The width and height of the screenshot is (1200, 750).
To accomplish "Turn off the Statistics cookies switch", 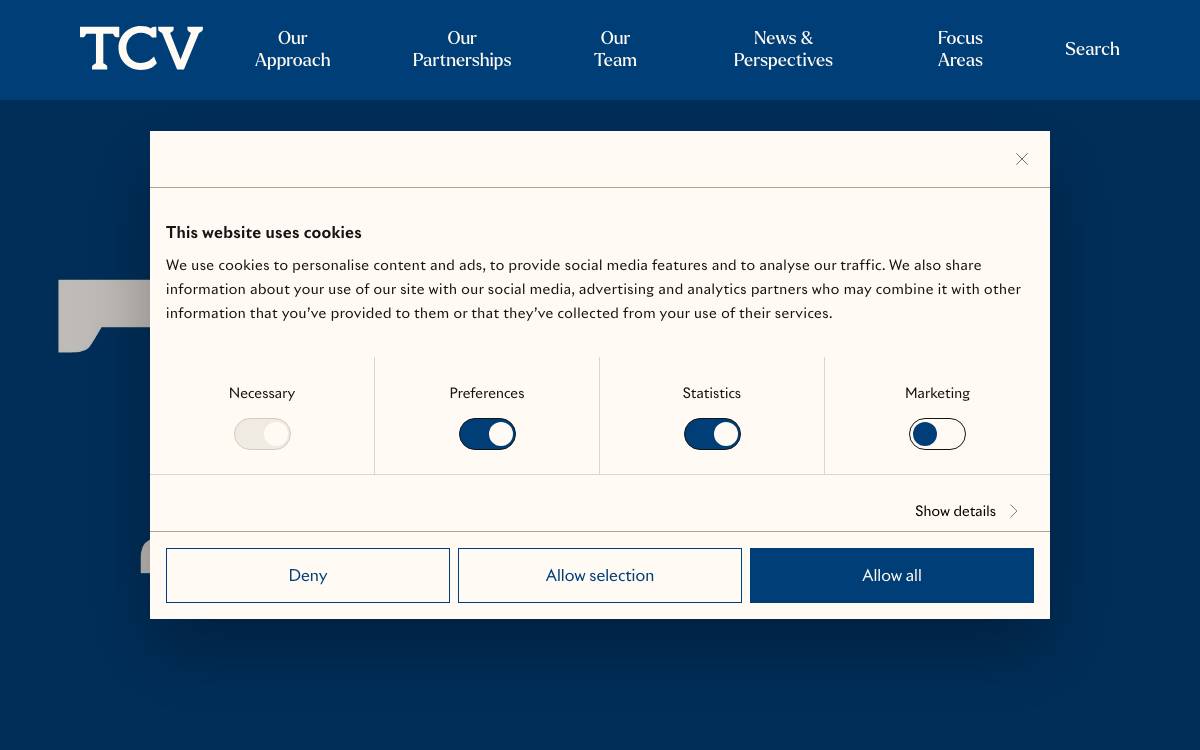I will click(x=712, y=434).
